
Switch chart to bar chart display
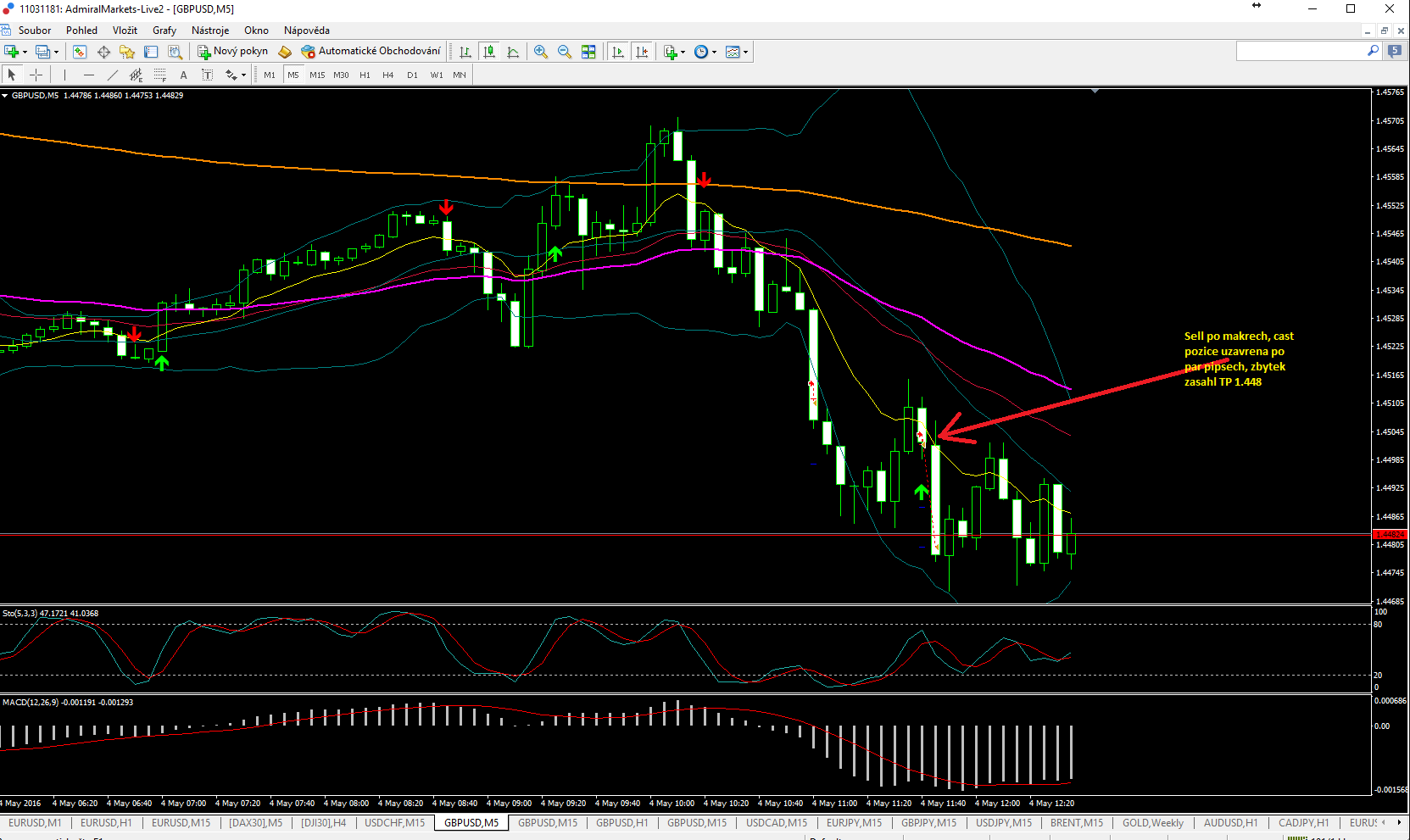[465, 52]
